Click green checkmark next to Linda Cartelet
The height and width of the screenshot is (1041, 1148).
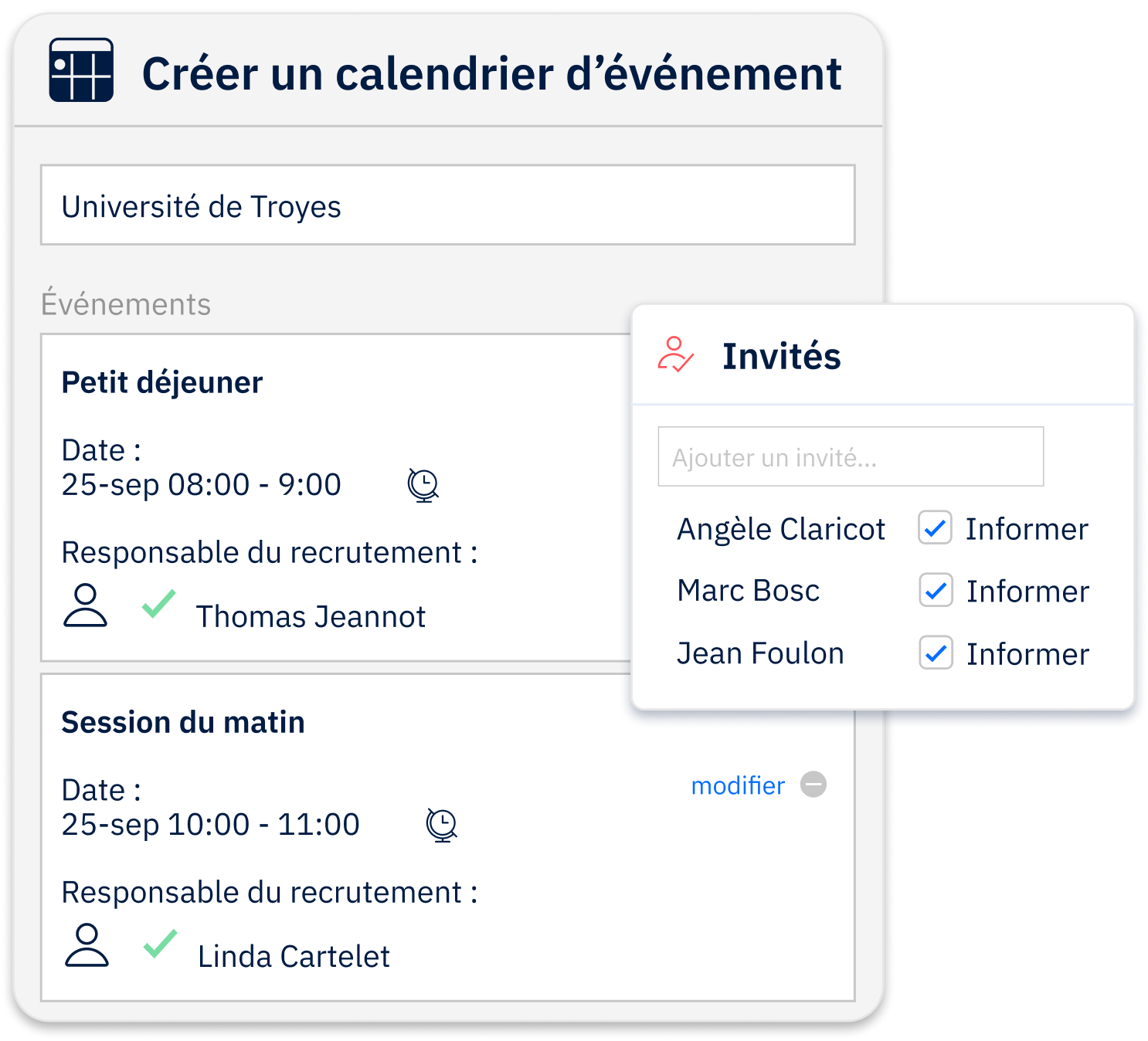pos(161,943)
